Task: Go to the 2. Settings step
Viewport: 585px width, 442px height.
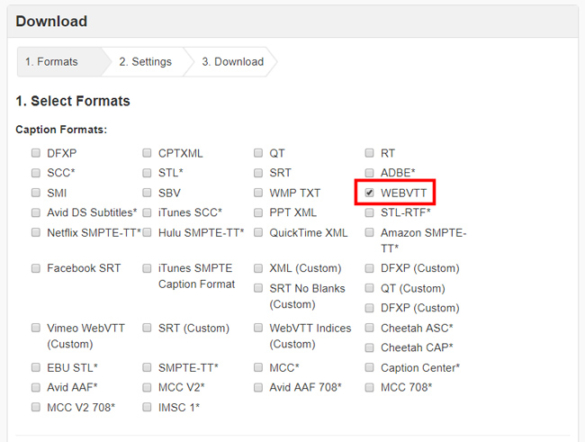Action: pyautogui.click(x=146, y=62)
